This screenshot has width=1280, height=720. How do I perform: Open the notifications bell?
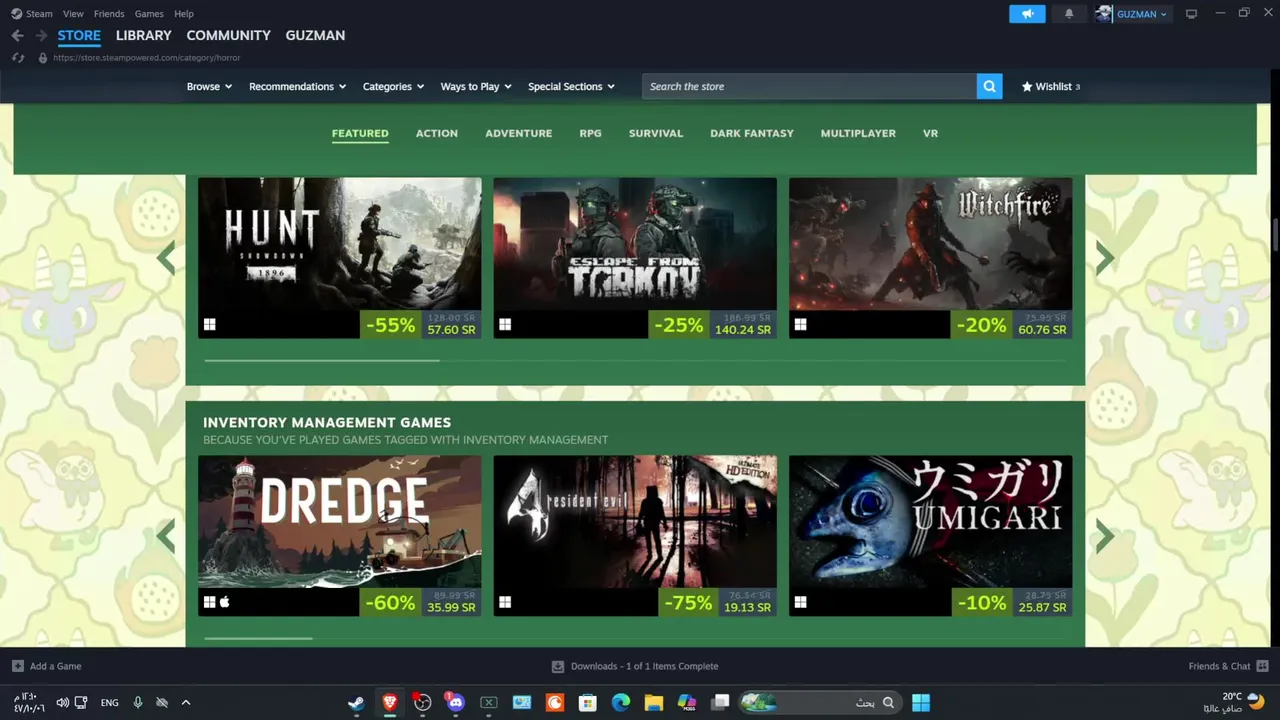coord(1069,14)
